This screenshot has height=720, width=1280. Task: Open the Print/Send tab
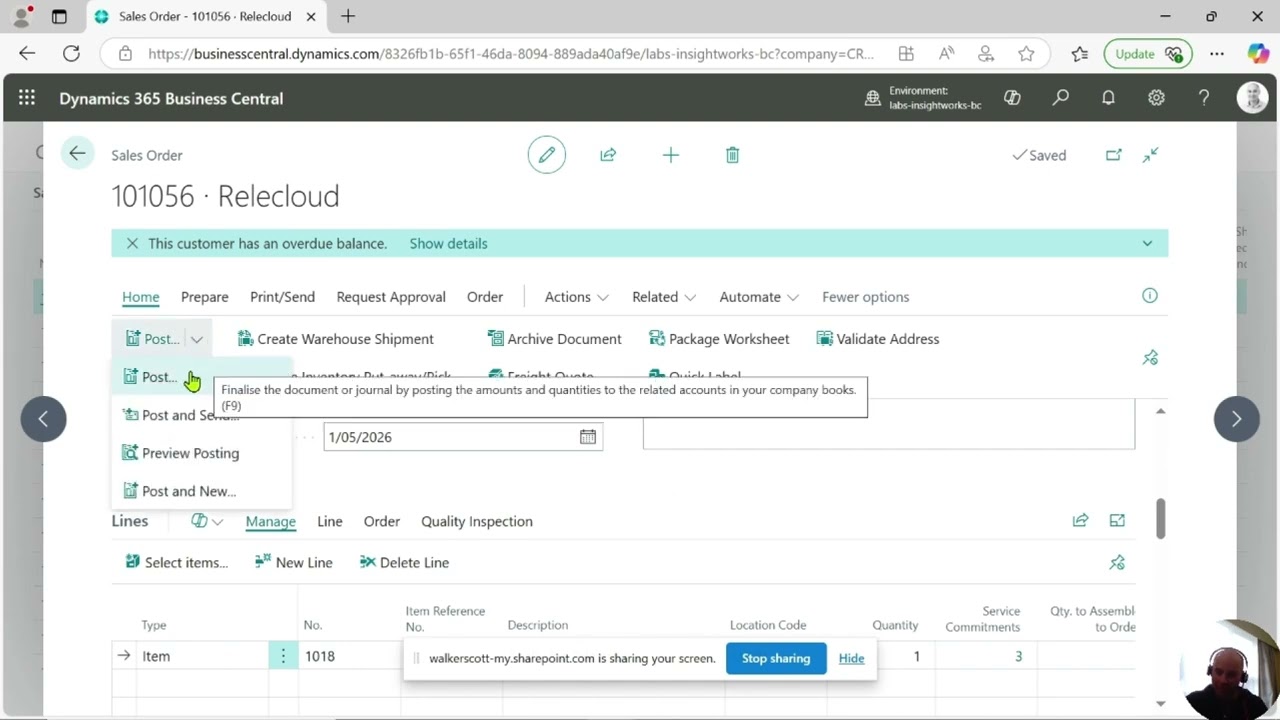click(282, 297)
